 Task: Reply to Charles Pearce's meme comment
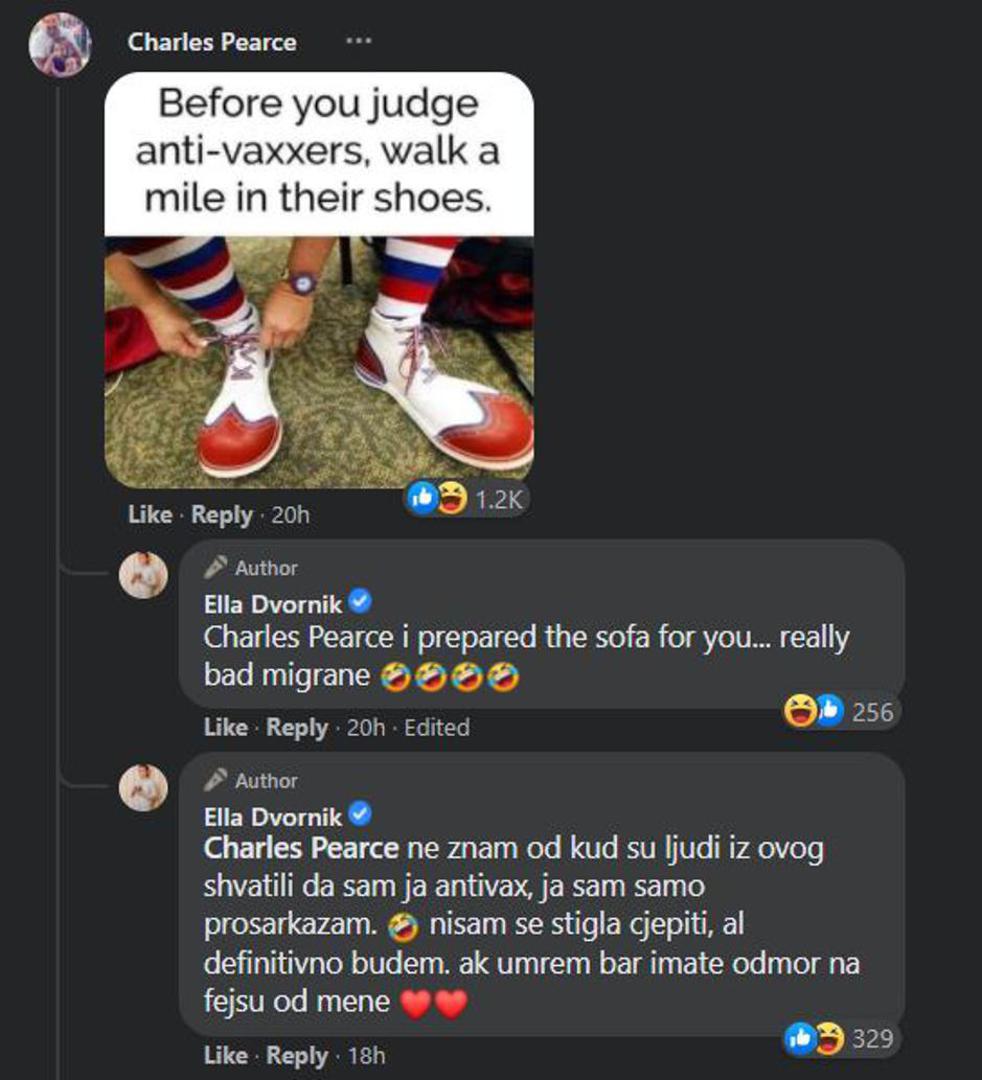point(222,515)
